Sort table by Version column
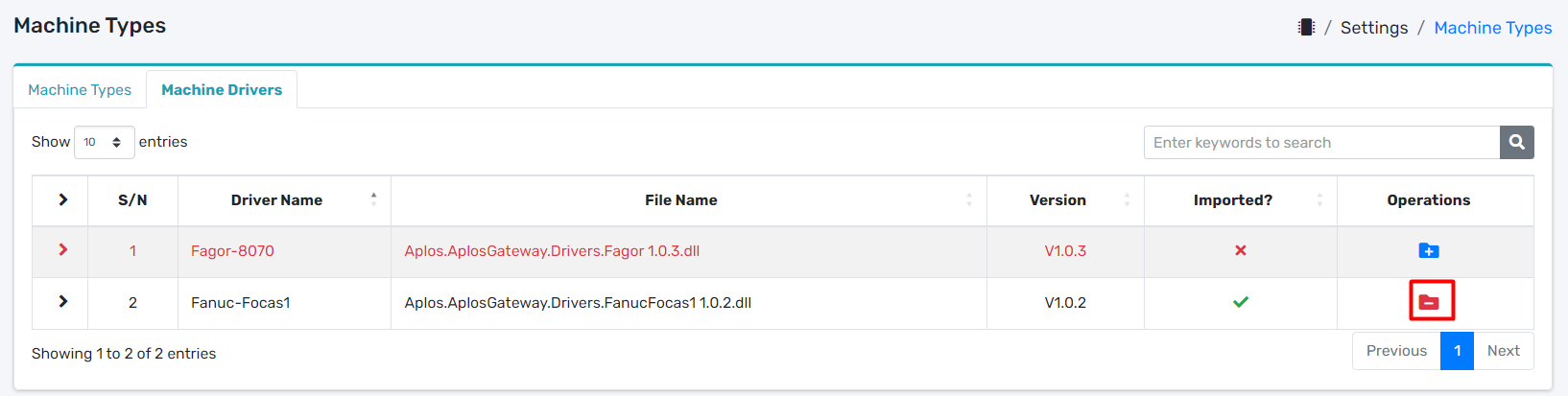 click(x=1127, y=199)
